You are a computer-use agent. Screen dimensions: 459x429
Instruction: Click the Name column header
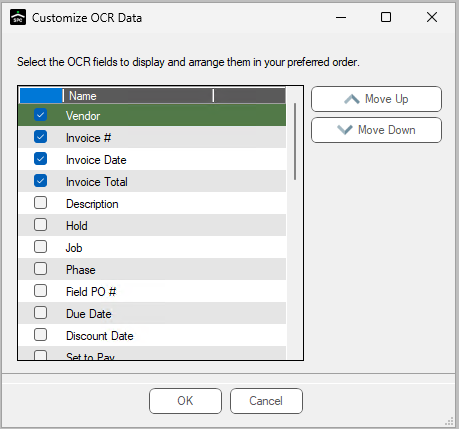138,96
